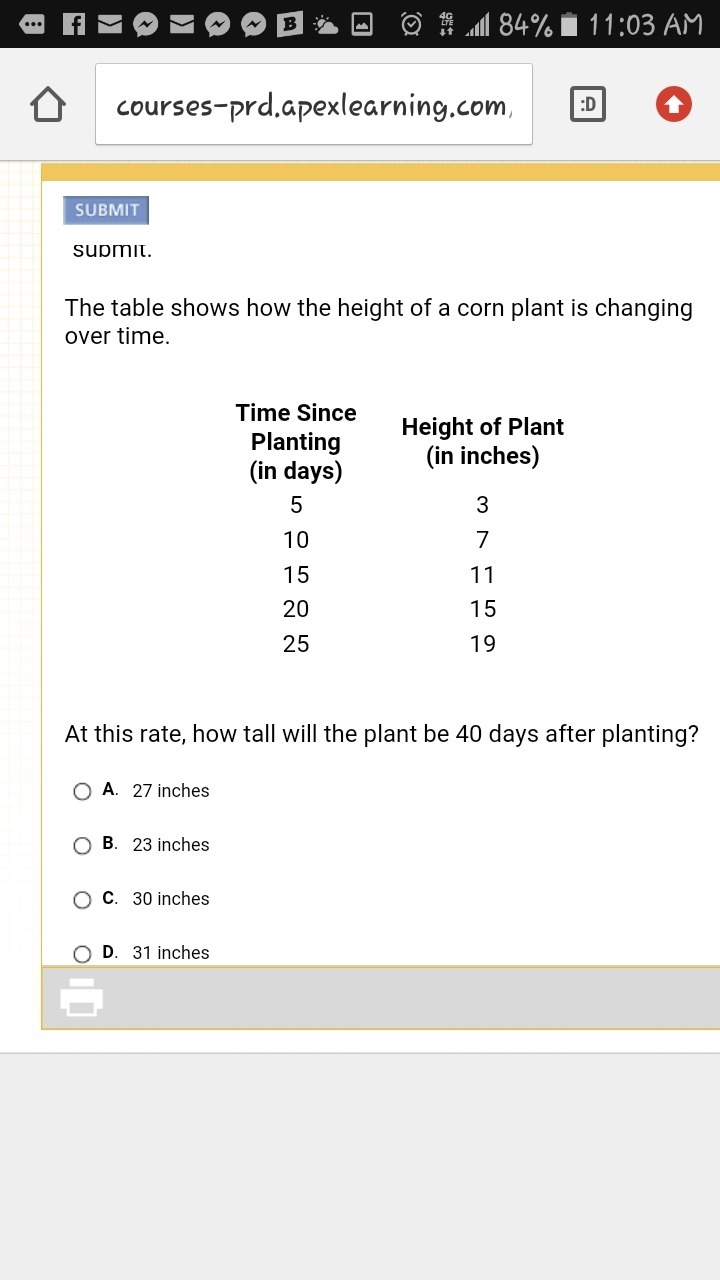720x1280 pixels.
Task: Choose radio button for option D
Action: pos(83,953)
